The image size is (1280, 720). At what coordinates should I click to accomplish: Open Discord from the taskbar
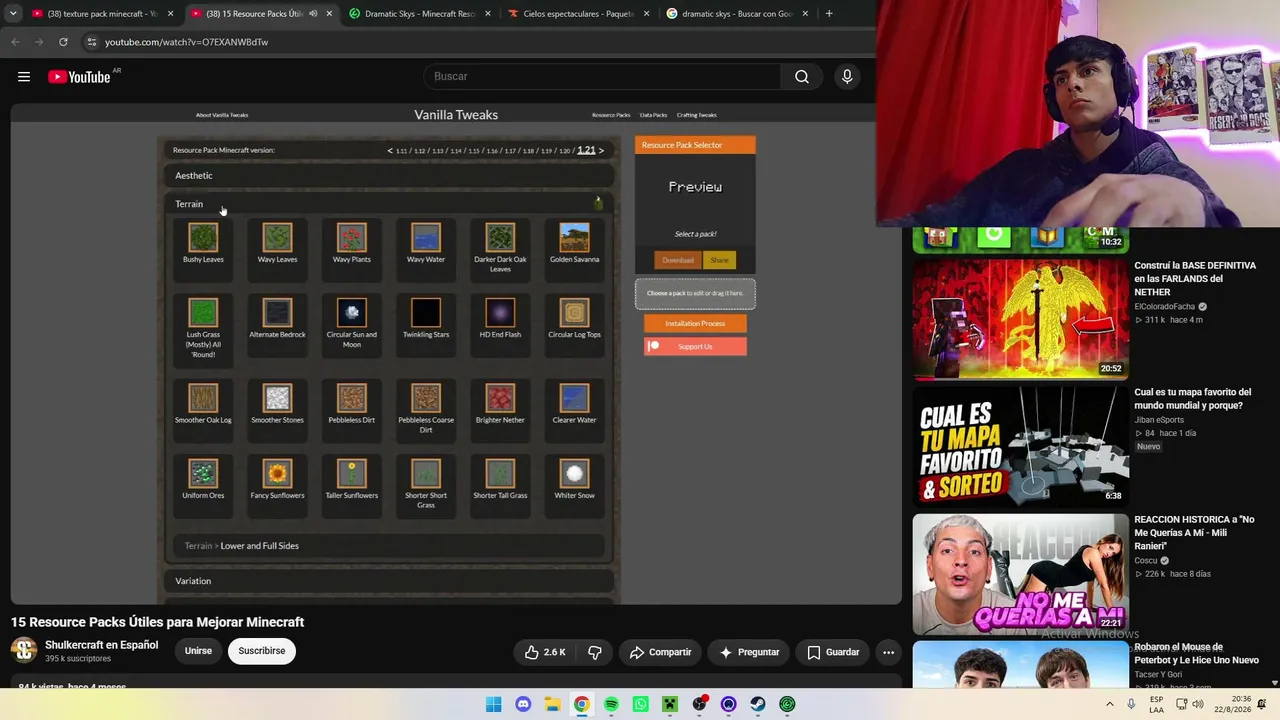(523, 704)
